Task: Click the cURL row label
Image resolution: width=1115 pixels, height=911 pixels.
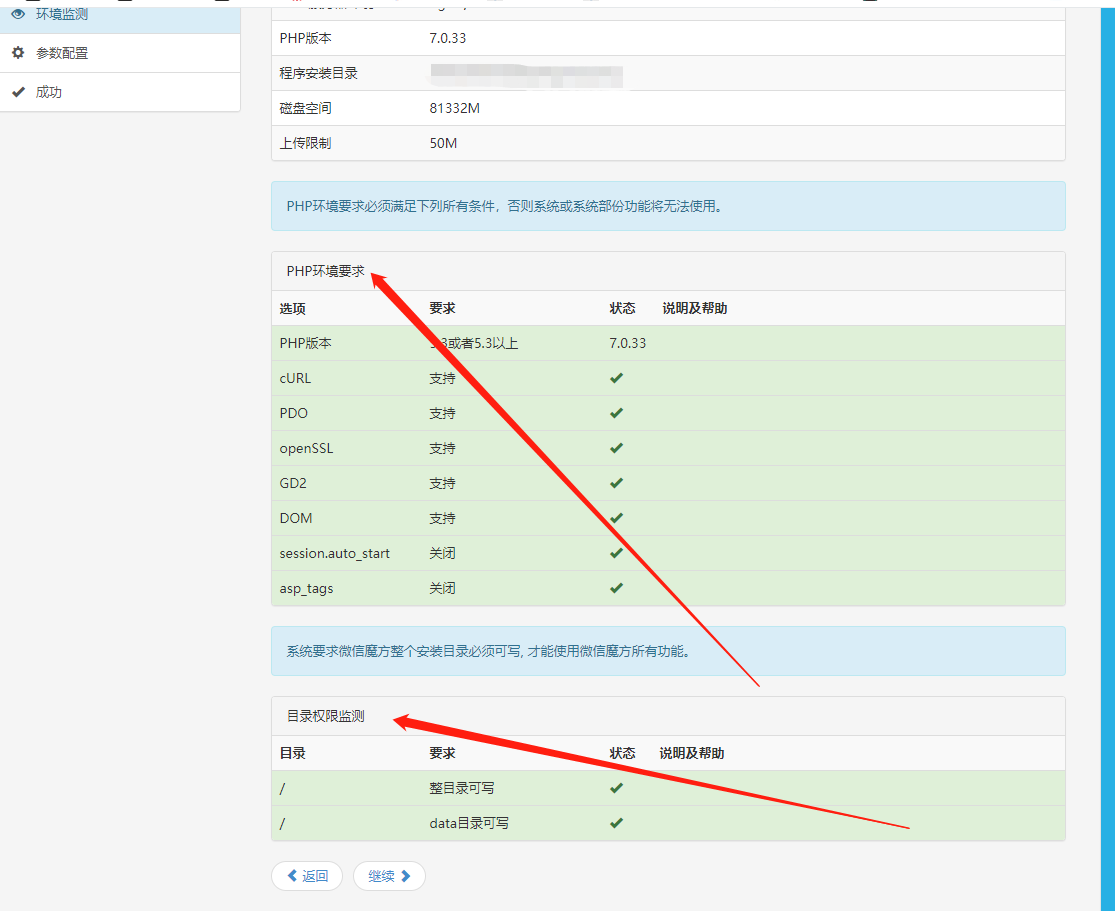Action: tap(295, 378)
